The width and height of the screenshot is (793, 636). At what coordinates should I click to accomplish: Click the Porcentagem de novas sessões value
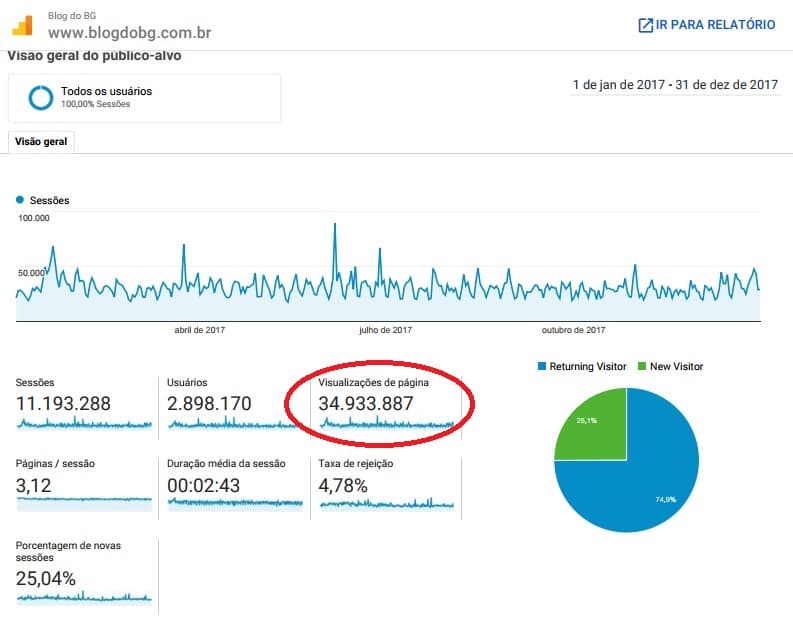pos(46,578)
